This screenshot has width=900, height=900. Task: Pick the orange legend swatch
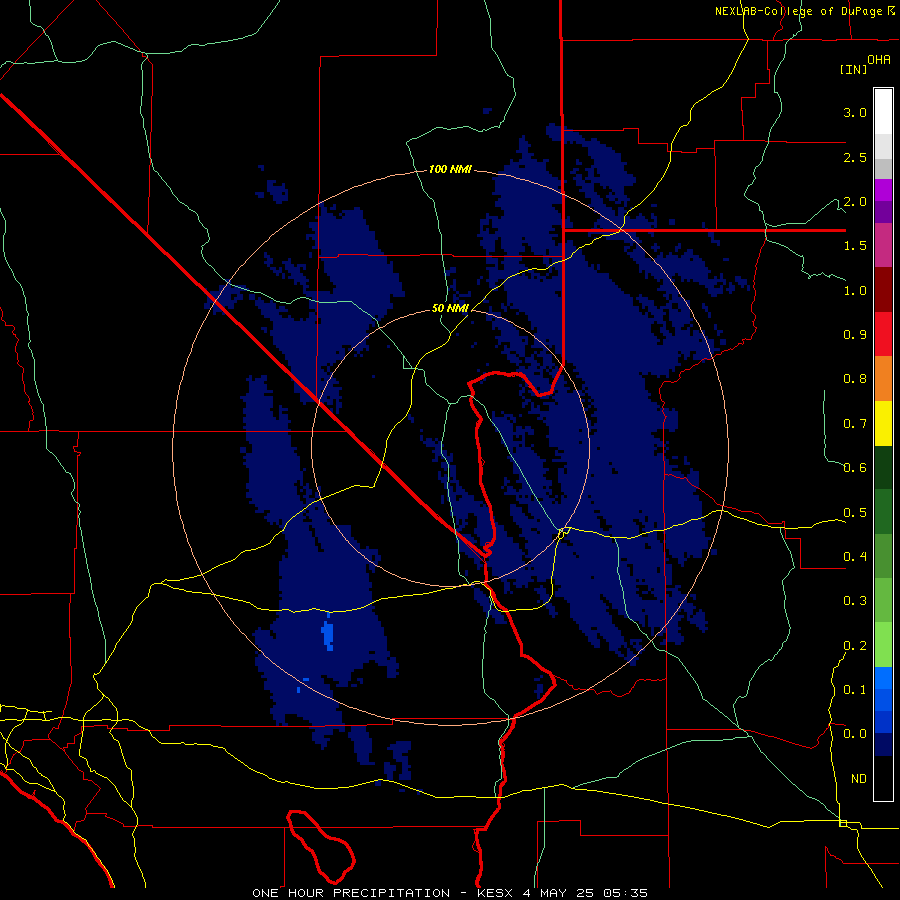pyautogui.click(x=883, y=378)
